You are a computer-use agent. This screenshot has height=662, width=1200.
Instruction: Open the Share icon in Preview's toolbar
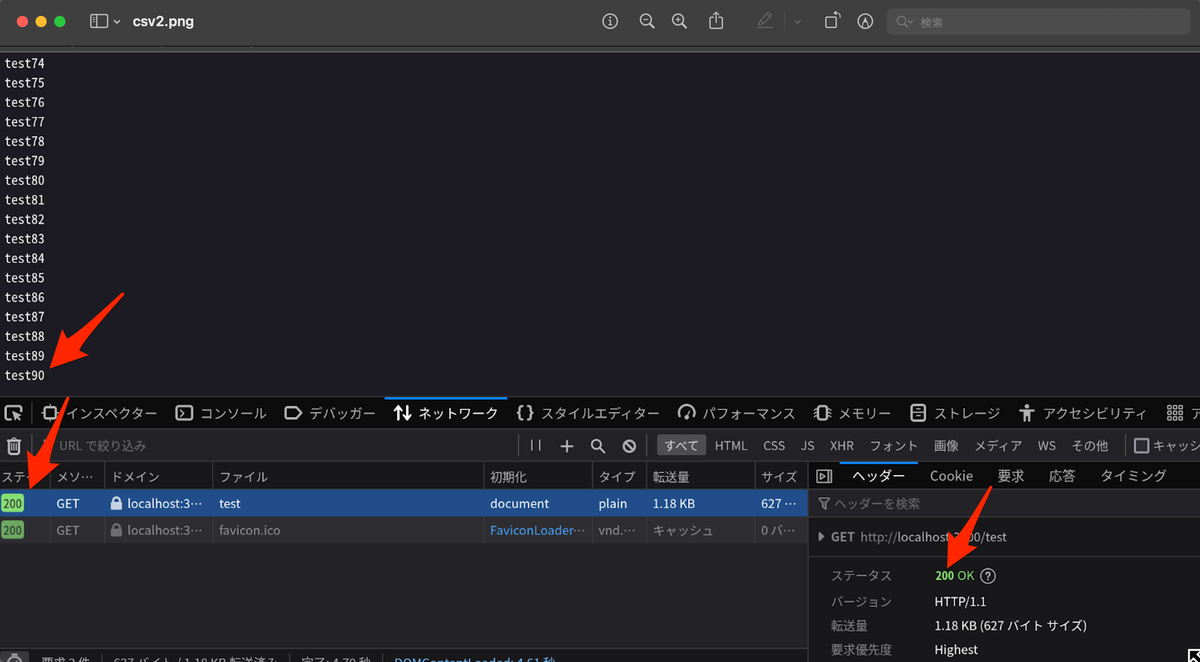pos(716,20)
